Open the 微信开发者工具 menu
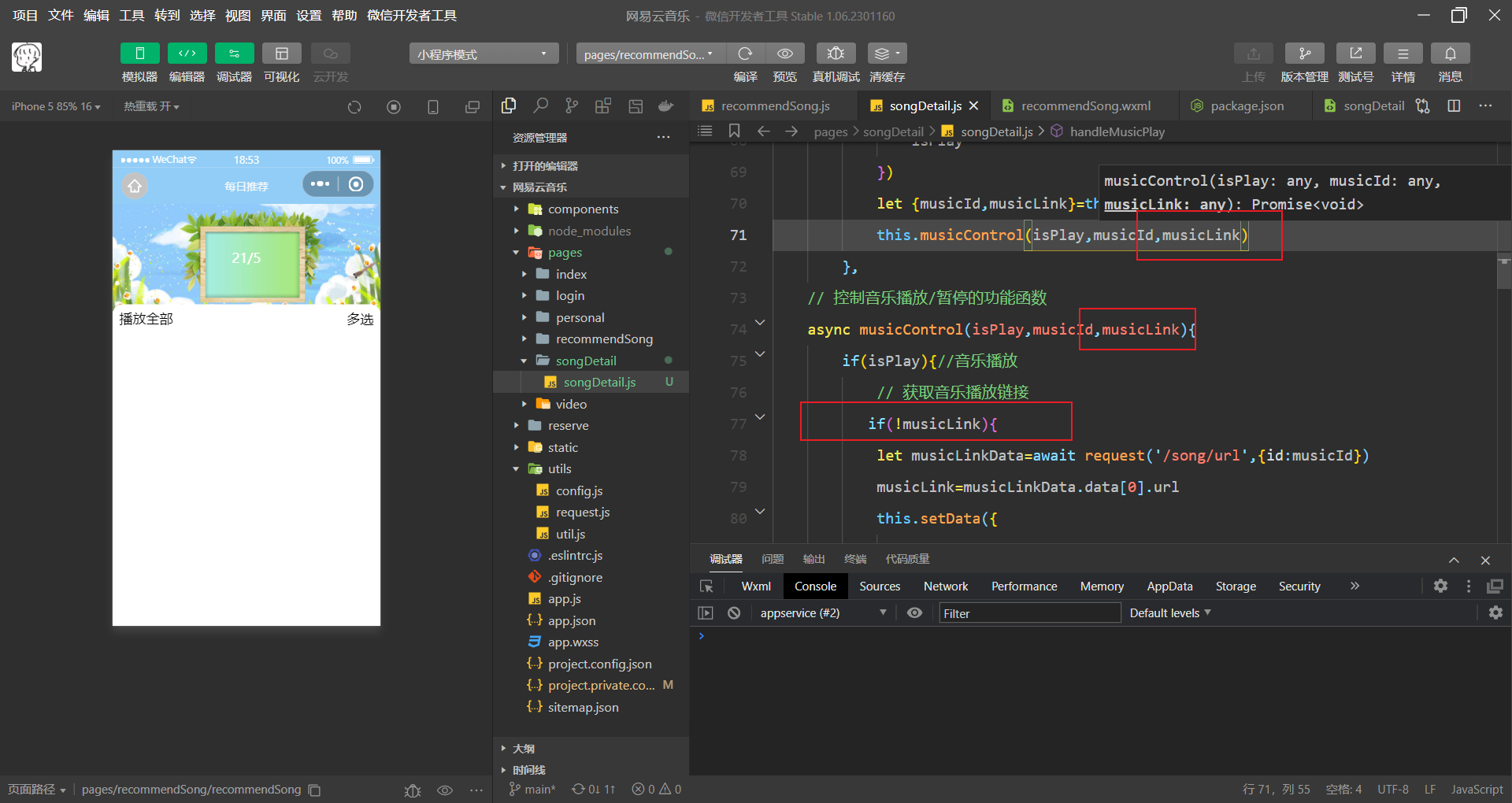The image size is (1512, 803). point(411,15)
